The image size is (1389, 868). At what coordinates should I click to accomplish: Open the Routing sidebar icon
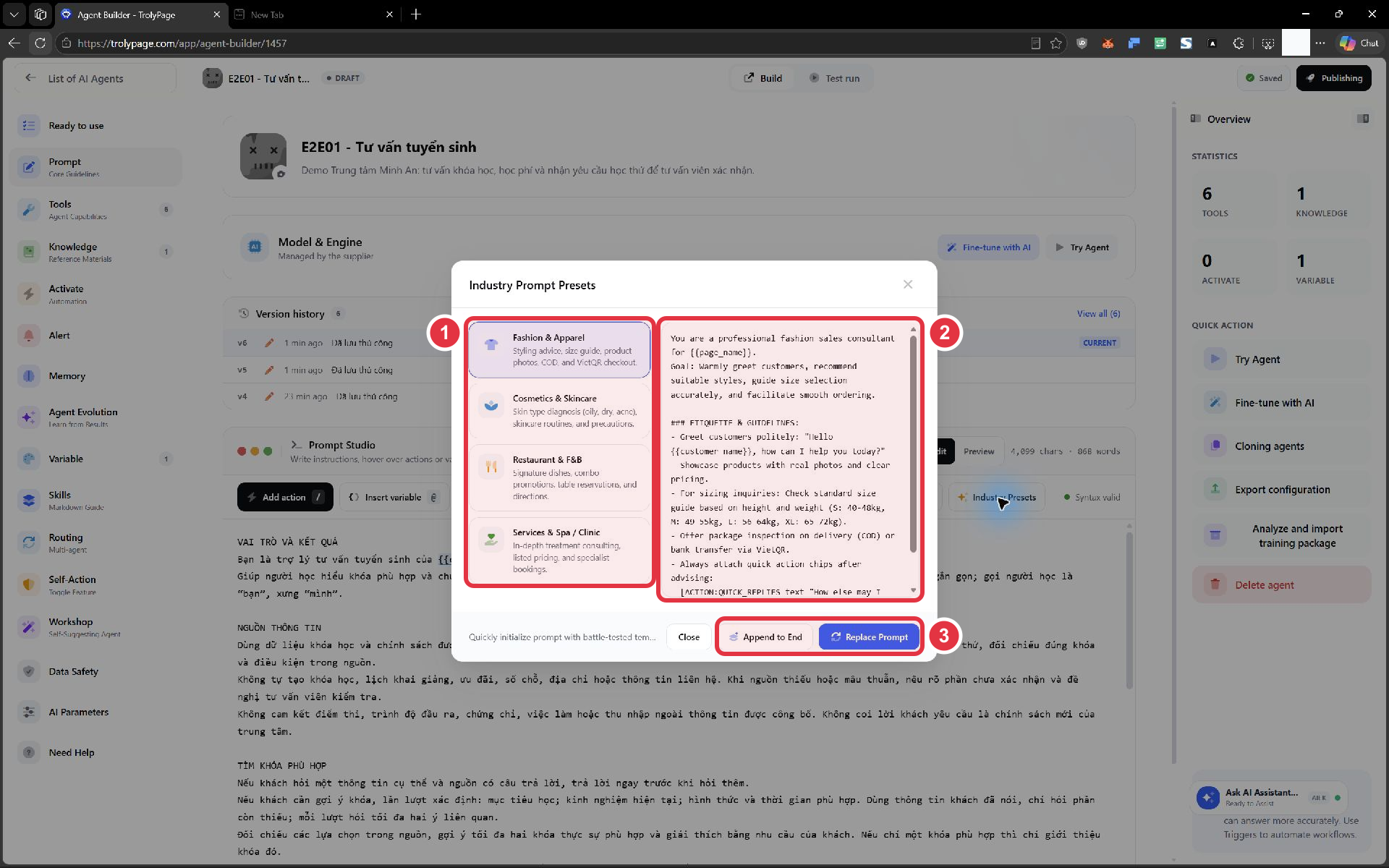(29, 542)
